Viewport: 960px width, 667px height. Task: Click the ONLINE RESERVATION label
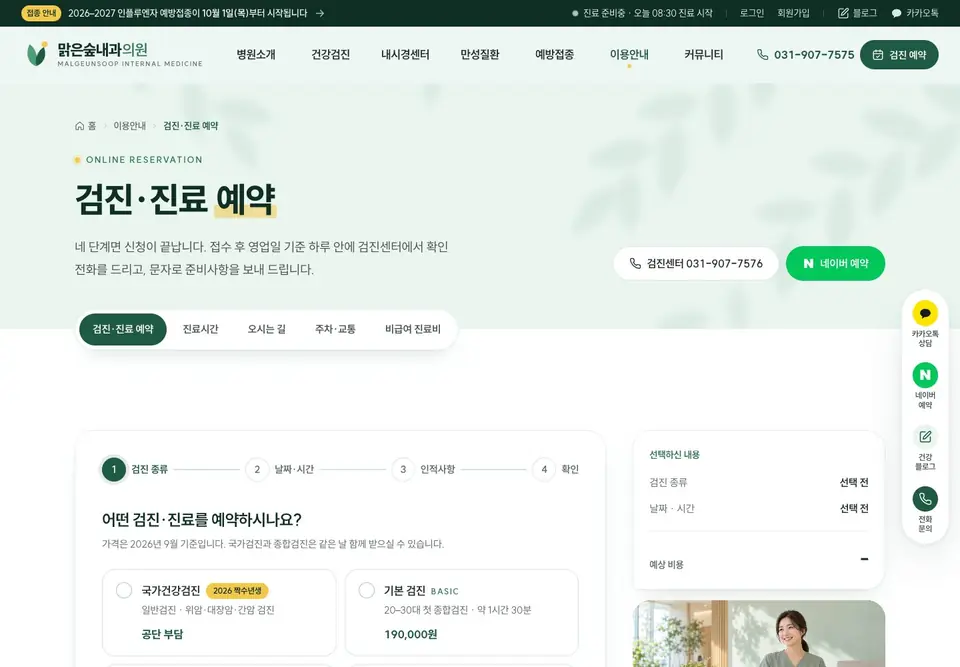[144, 159]
